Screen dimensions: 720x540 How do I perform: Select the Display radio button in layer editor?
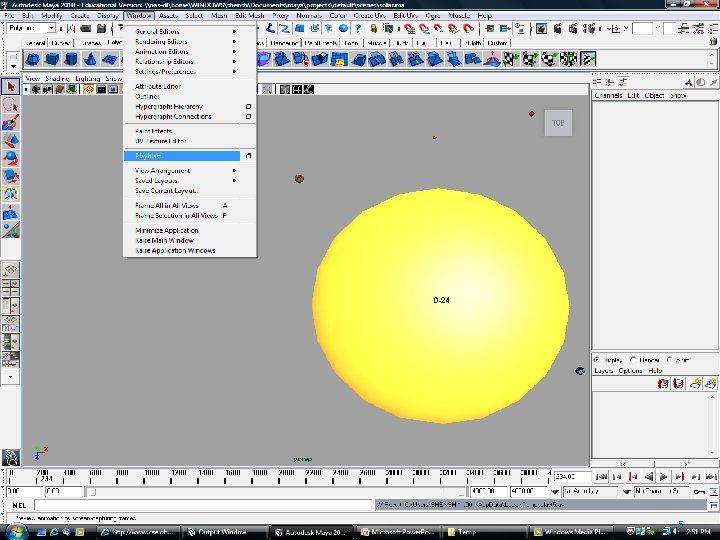(598, 359)
